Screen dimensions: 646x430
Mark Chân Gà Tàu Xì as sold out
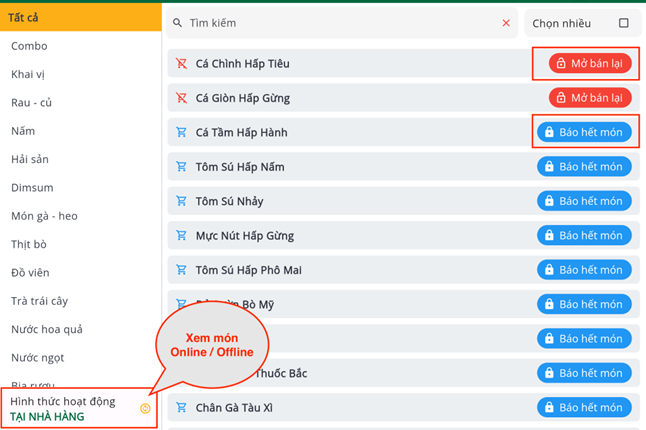pyautogui.click(x=584, y=407)
